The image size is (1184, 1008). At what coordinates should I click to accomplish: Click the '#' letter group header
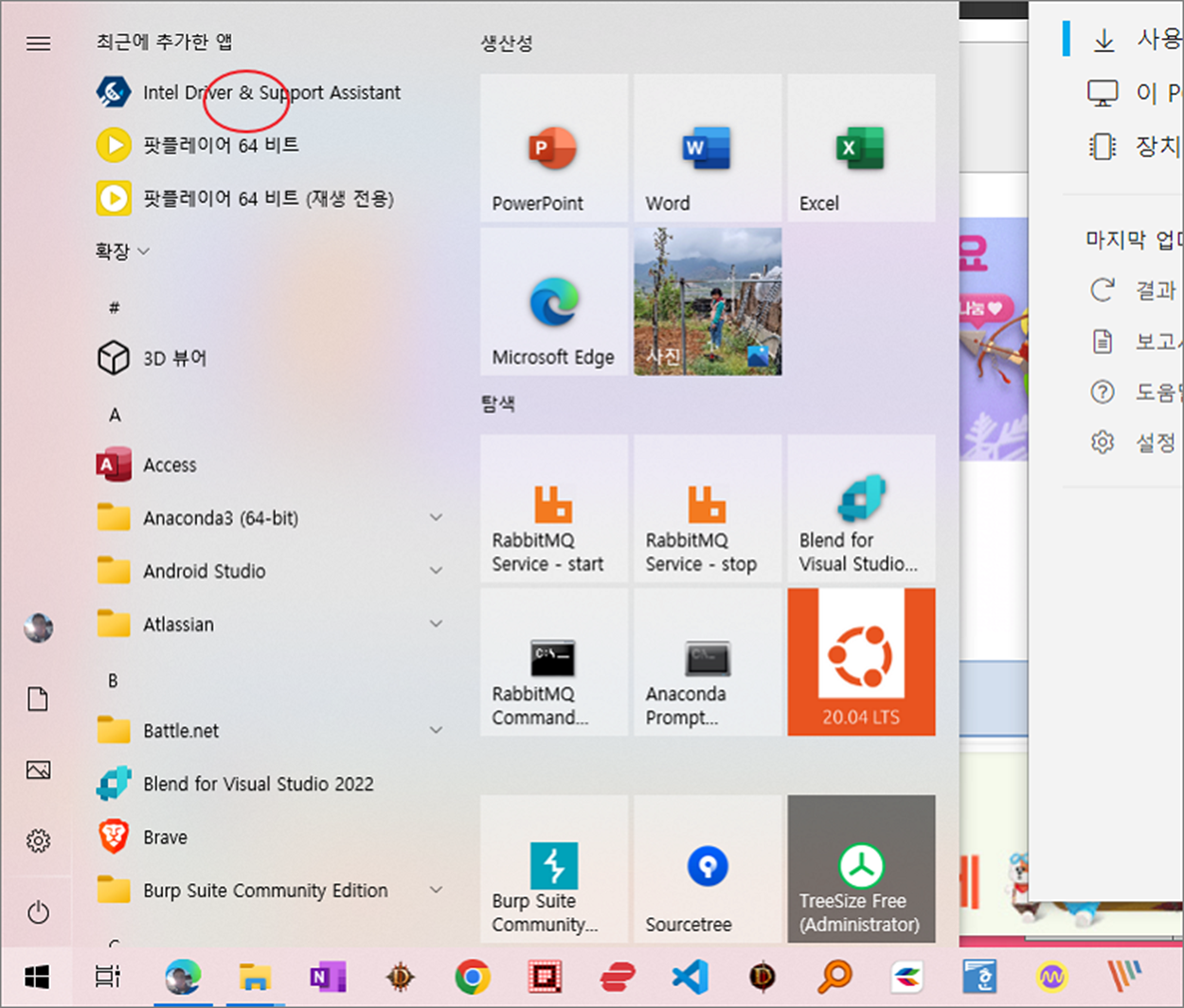(x=114, y=307)
